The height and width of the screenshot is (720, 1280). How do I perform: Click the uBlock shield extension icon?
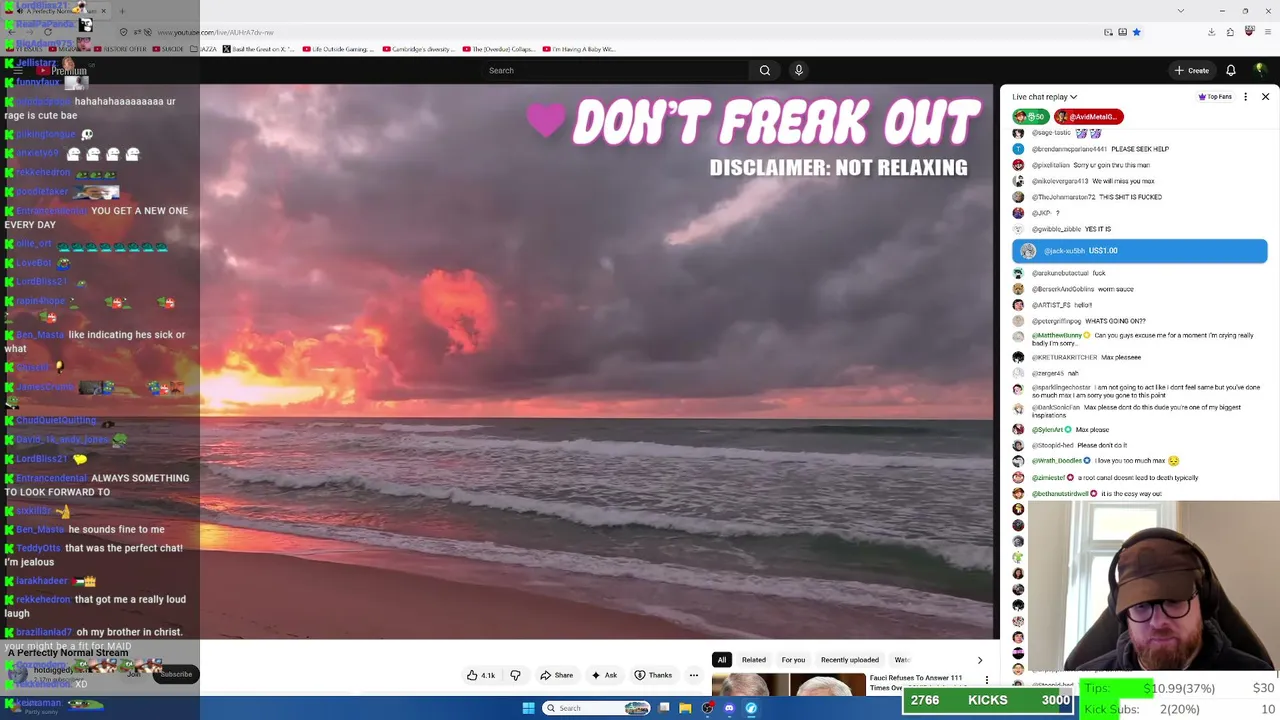[x=1250, y=32]
